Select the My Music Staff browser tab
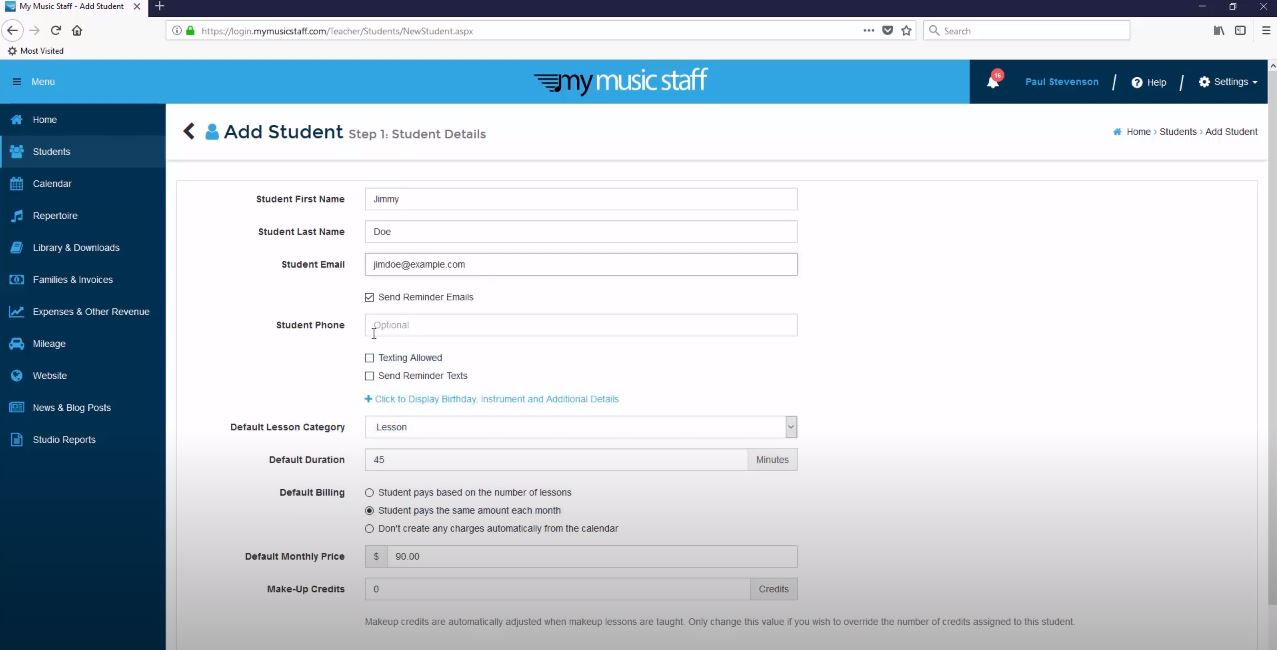Viewport: 1277px width, 650px height. [74, 6]
